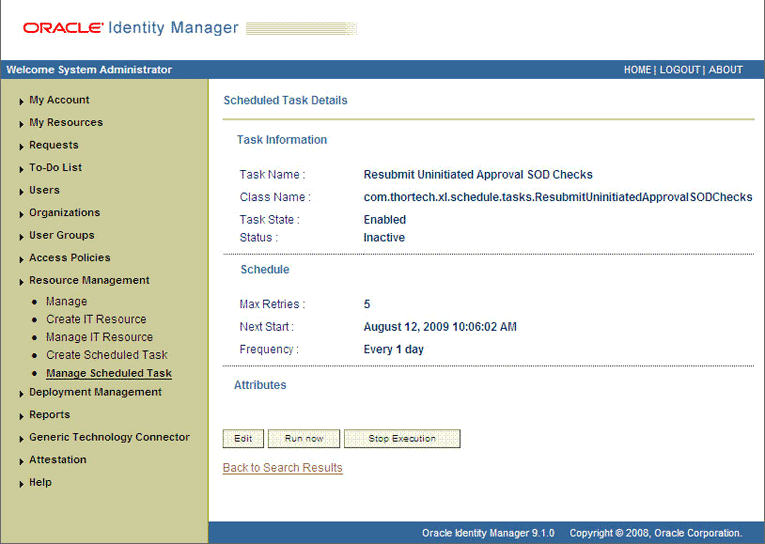Viewport: 765px width, 544px height.
Task: Click the 'Copyright © 2008, Oracle Corporation.' footer text
Action: click(x=656, y=533)
